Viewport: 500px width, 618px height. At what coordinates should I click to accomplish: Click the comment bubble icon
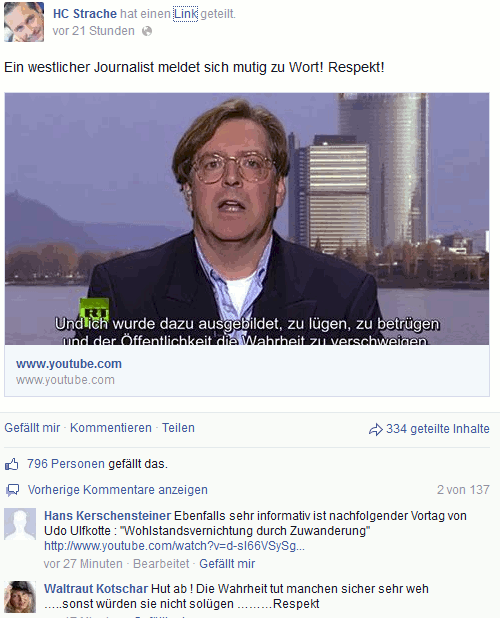[x=13, y=490]
